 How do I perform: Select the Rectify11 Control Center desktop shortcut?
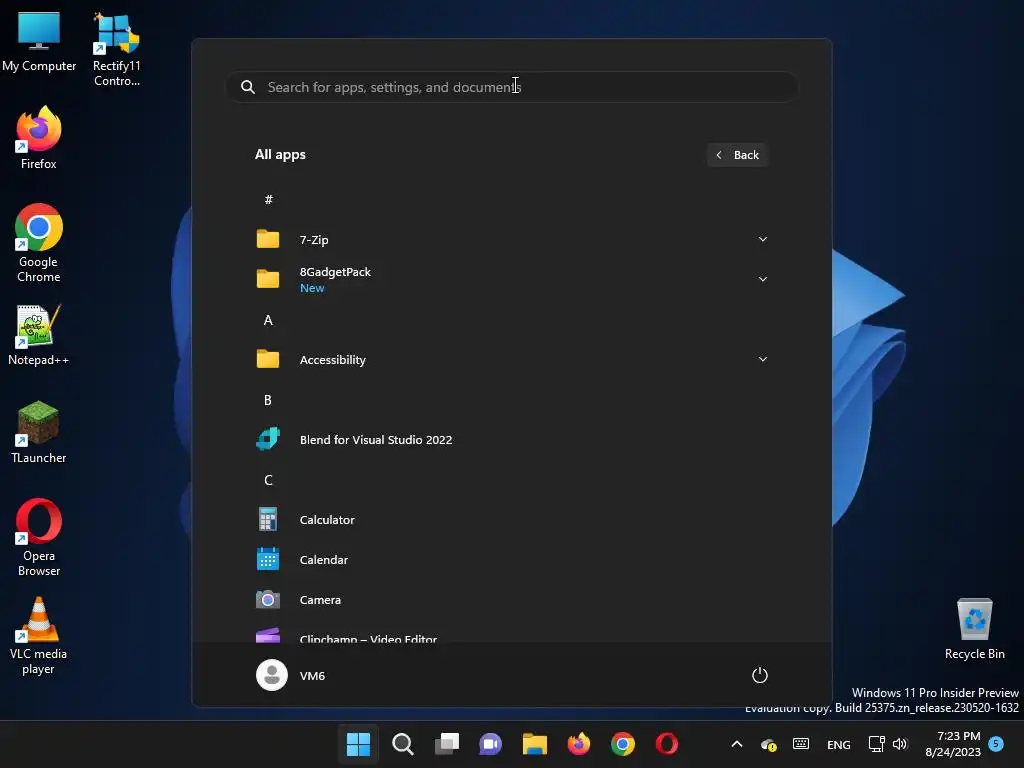[x=116, y=49]
